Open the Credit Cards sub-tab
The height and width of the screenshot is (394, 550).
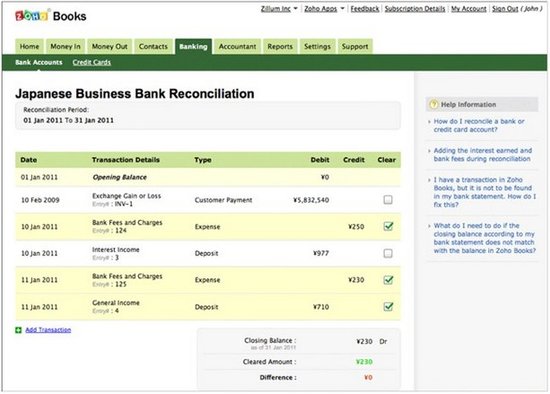(92, 62)
